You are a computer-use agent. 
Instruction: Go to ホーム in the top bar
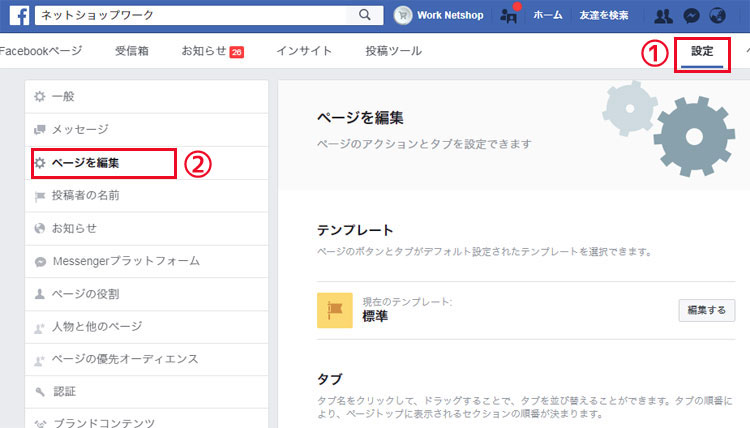click(x=548, y=15)
